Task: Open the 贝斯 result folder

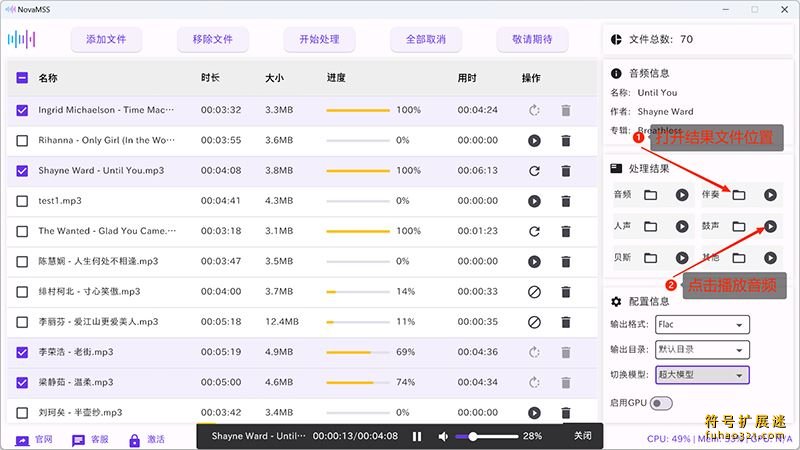Action: coord(651,258)
